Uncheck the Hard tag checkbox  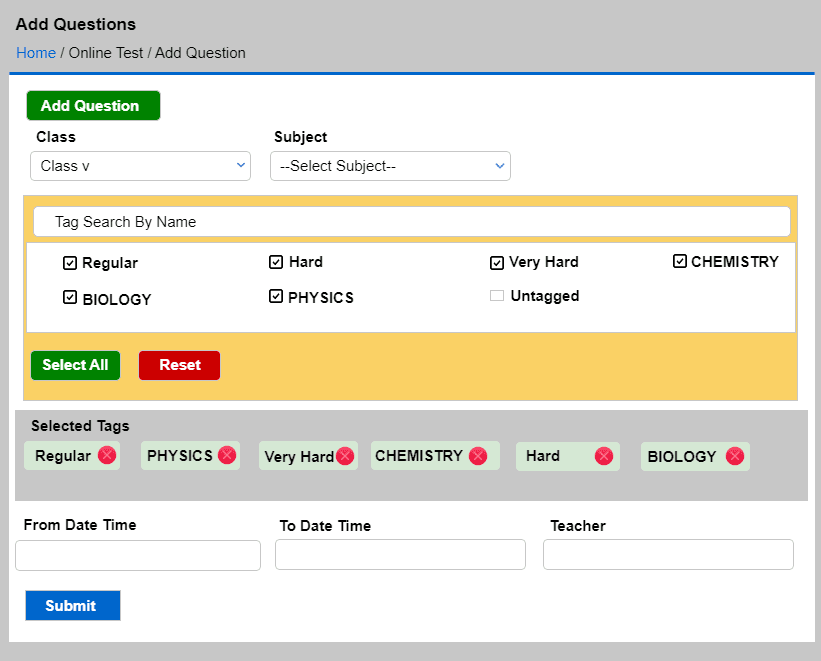click(276, 261)
